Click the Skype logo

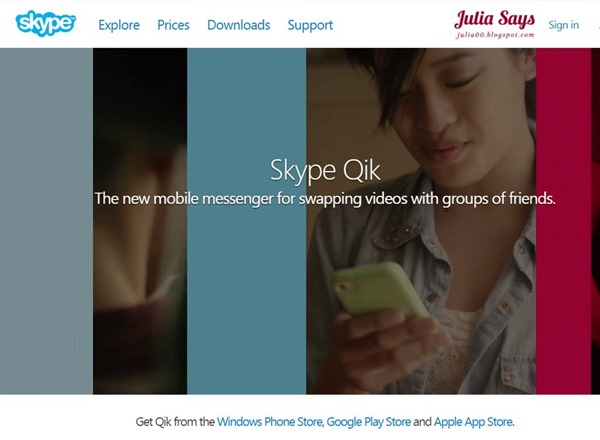pos(46,24)
